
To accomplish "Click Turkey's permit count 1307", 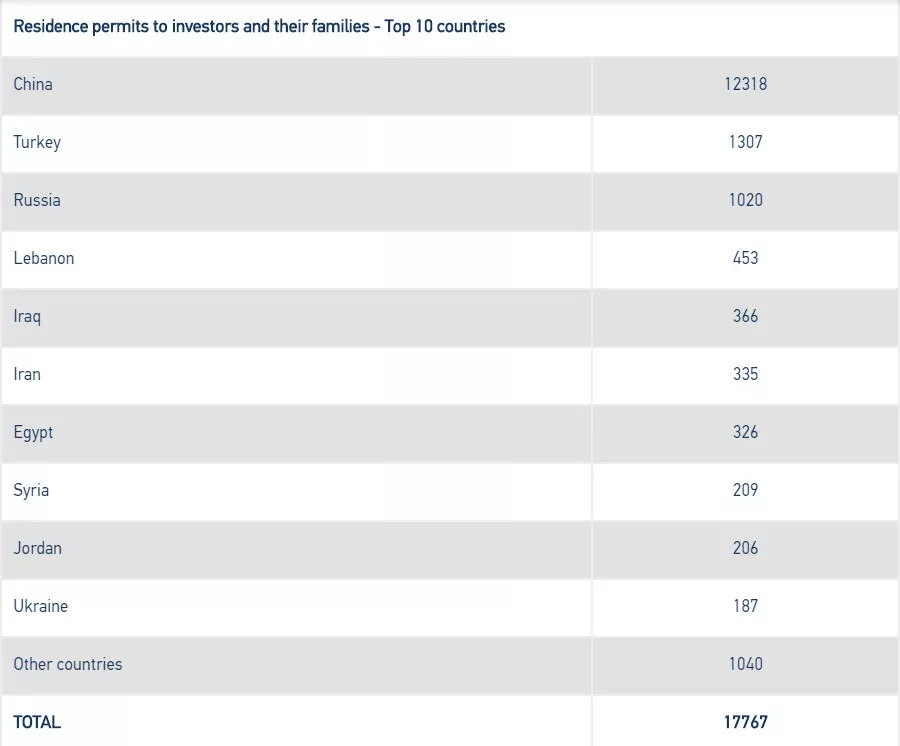I will click(x=745, y=142).
